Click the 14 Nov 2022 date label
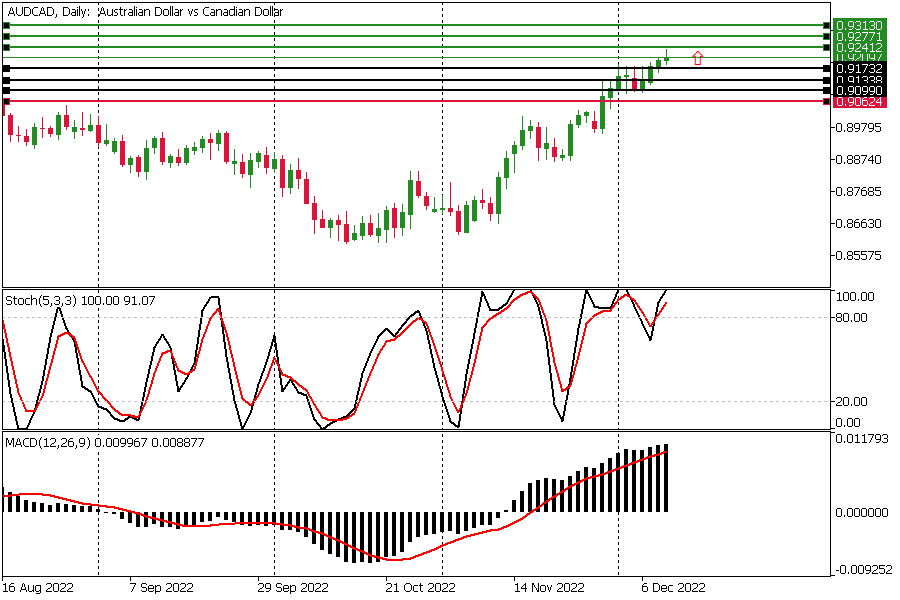This screenshot has height=600, width=900. (x=549, y=588)
